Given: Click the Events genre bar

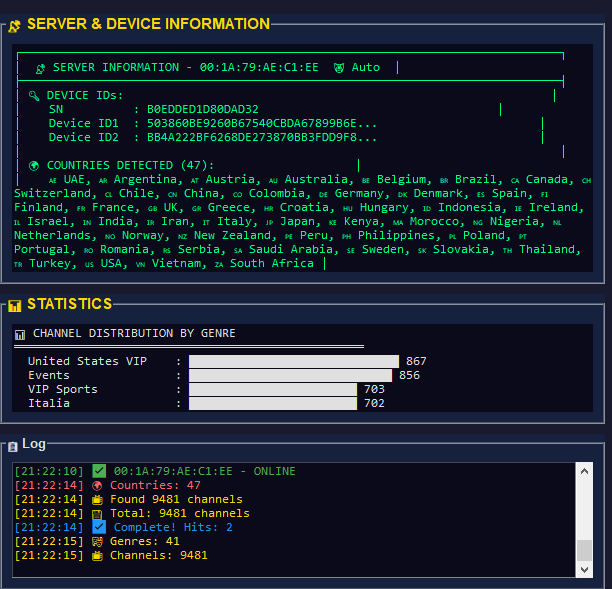Looking at the screenshot, I should (290, 375).
